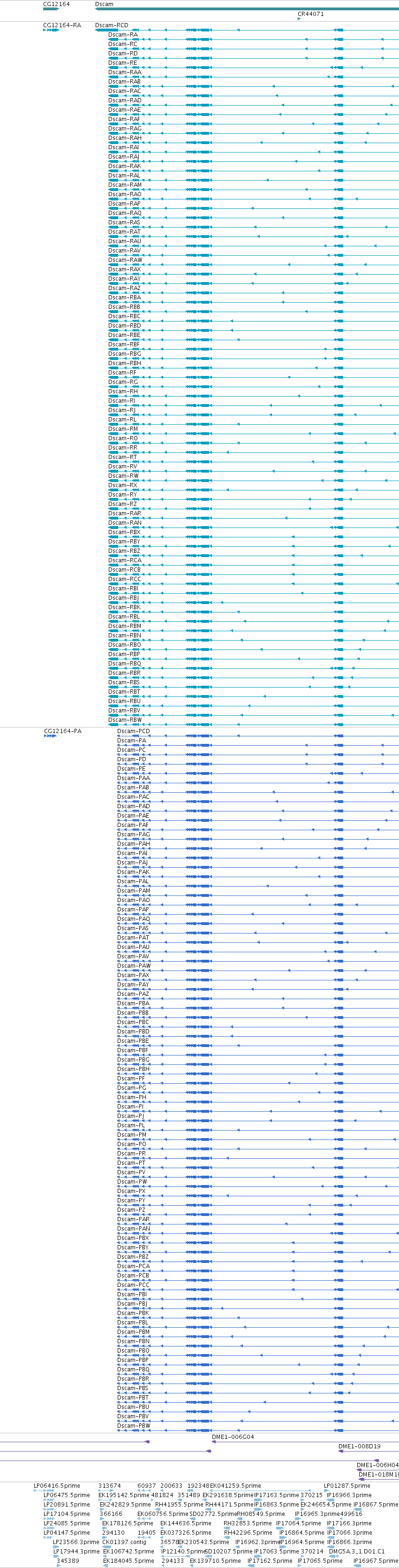Click clone feature DME1-008D19
This screenshot has height=1568, width=399.
[360, 1446]
